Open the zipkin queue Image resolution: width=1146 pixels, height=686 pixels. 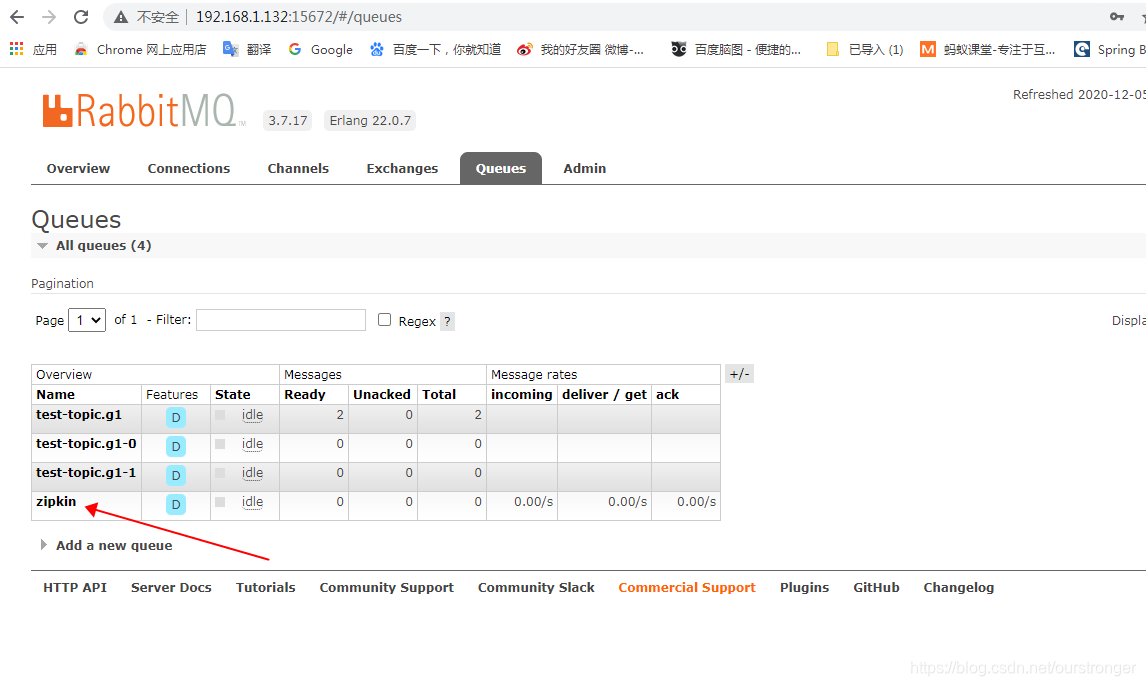[56, 501]
